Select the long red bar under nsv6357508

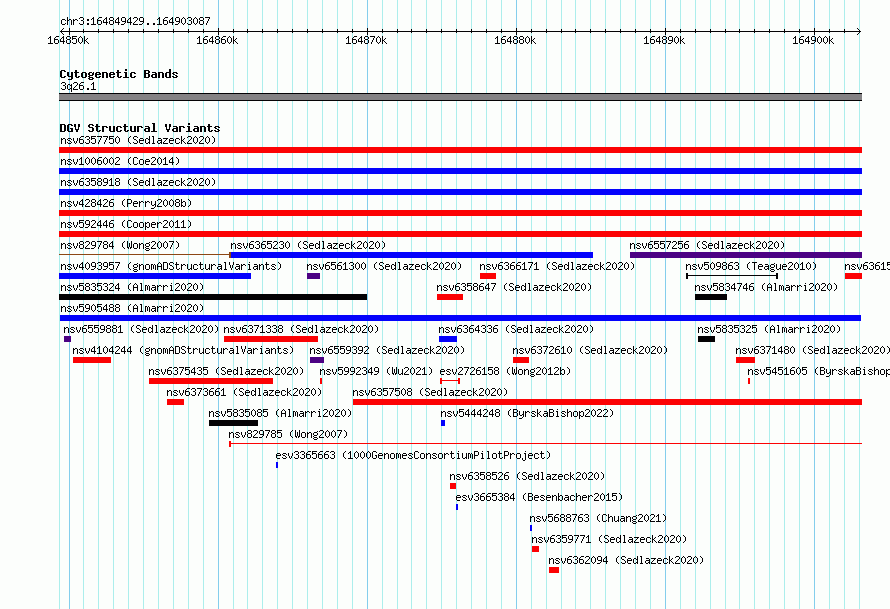(x=607, y=402)
